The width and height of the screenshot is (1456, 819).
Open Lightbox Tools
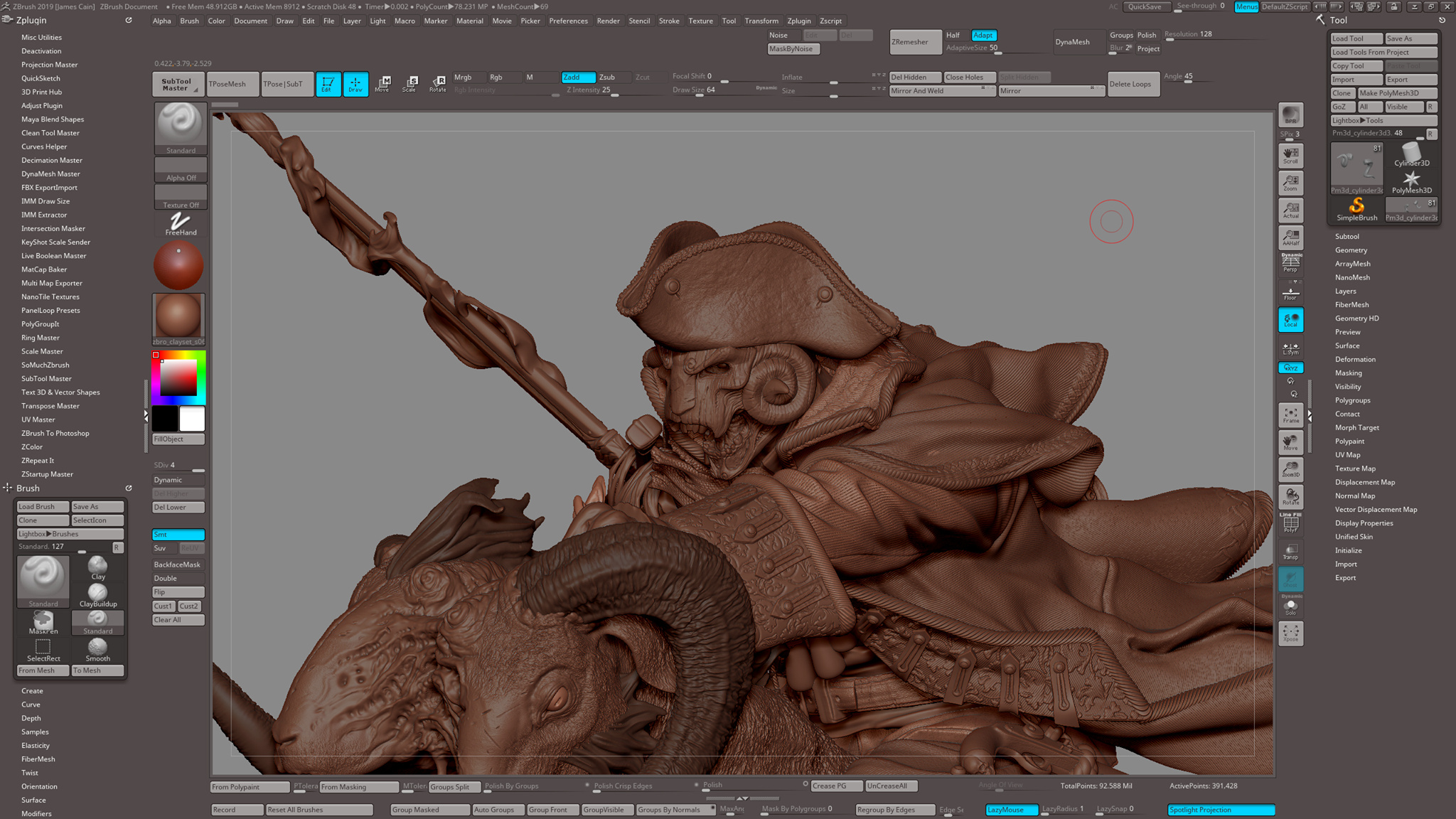[1383, 120]
